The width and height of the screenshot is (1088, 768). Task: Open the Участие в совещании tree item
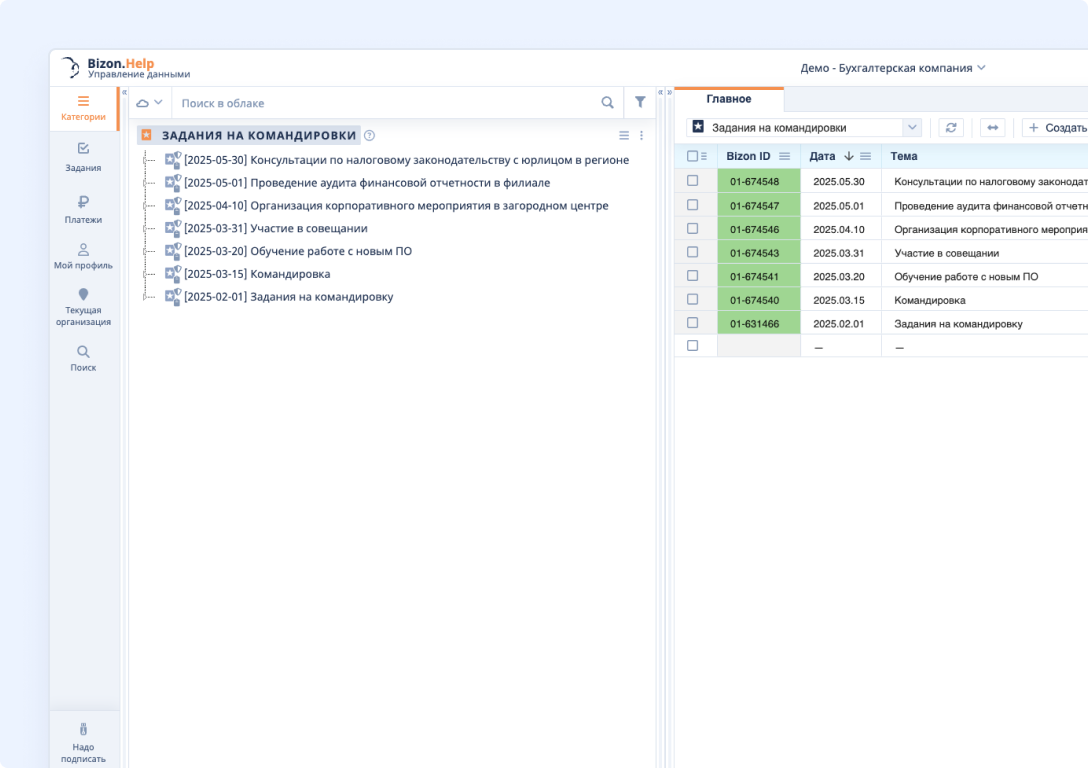(x=308, y=228)
